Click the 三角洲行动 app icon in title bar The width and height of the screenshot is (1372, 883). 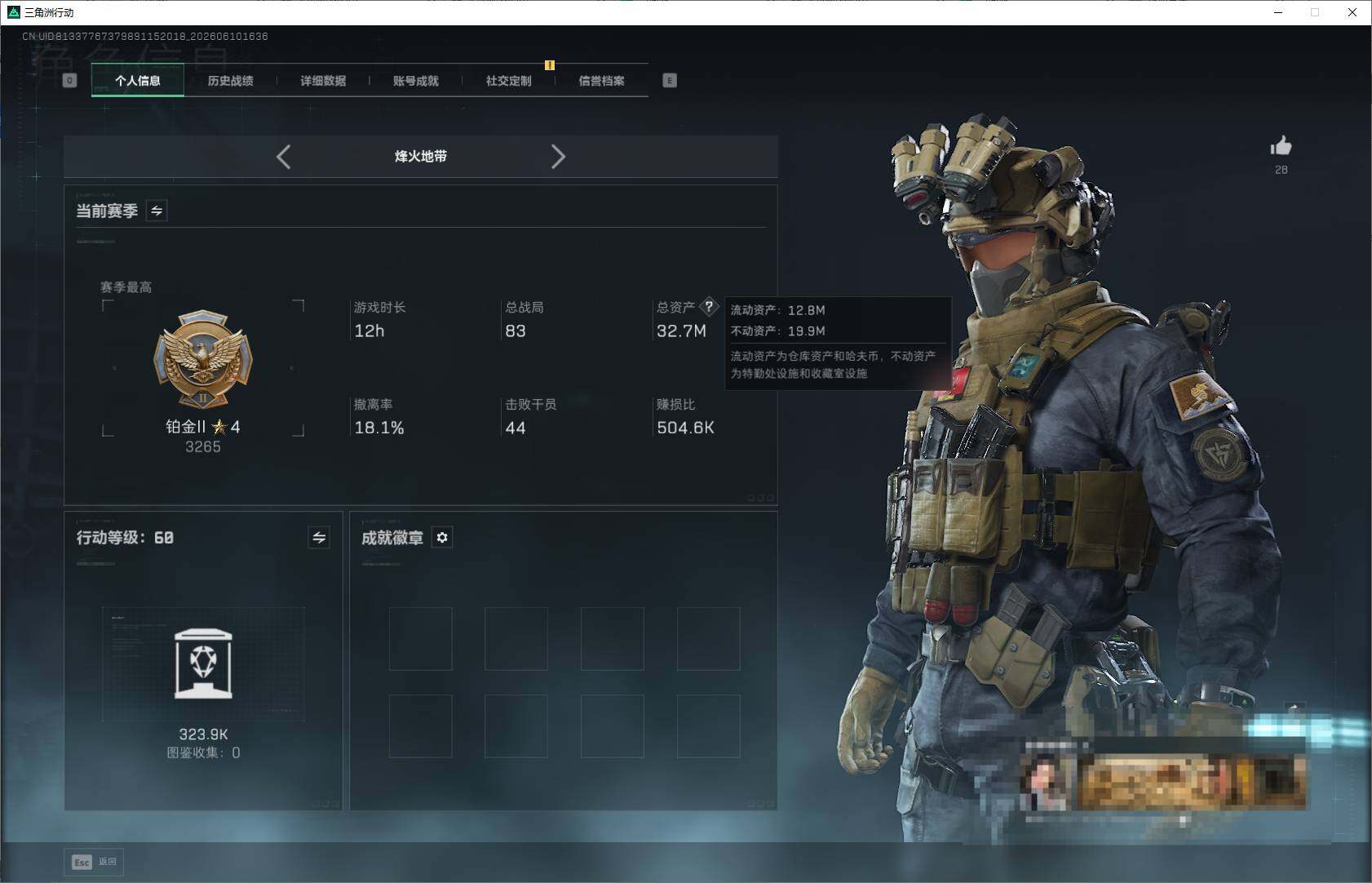click(x=13, y=12)
